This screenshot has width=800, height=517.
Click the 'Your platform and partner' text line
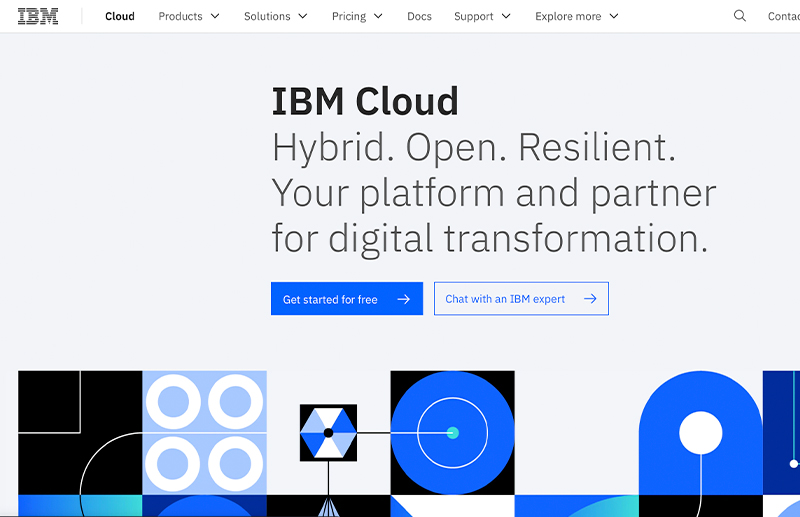click(x=494, y=193)
